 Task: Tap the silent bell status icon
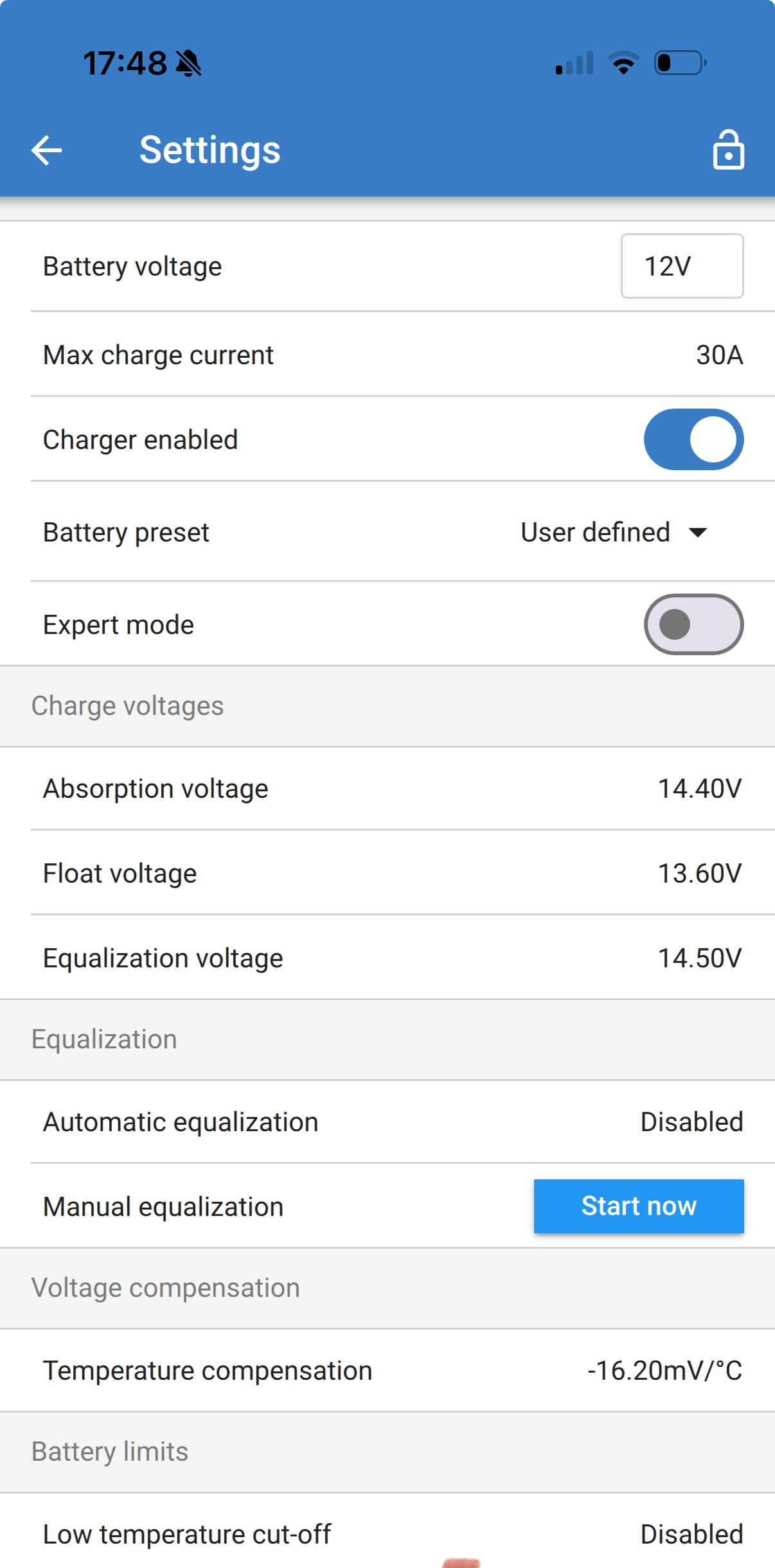188,64
